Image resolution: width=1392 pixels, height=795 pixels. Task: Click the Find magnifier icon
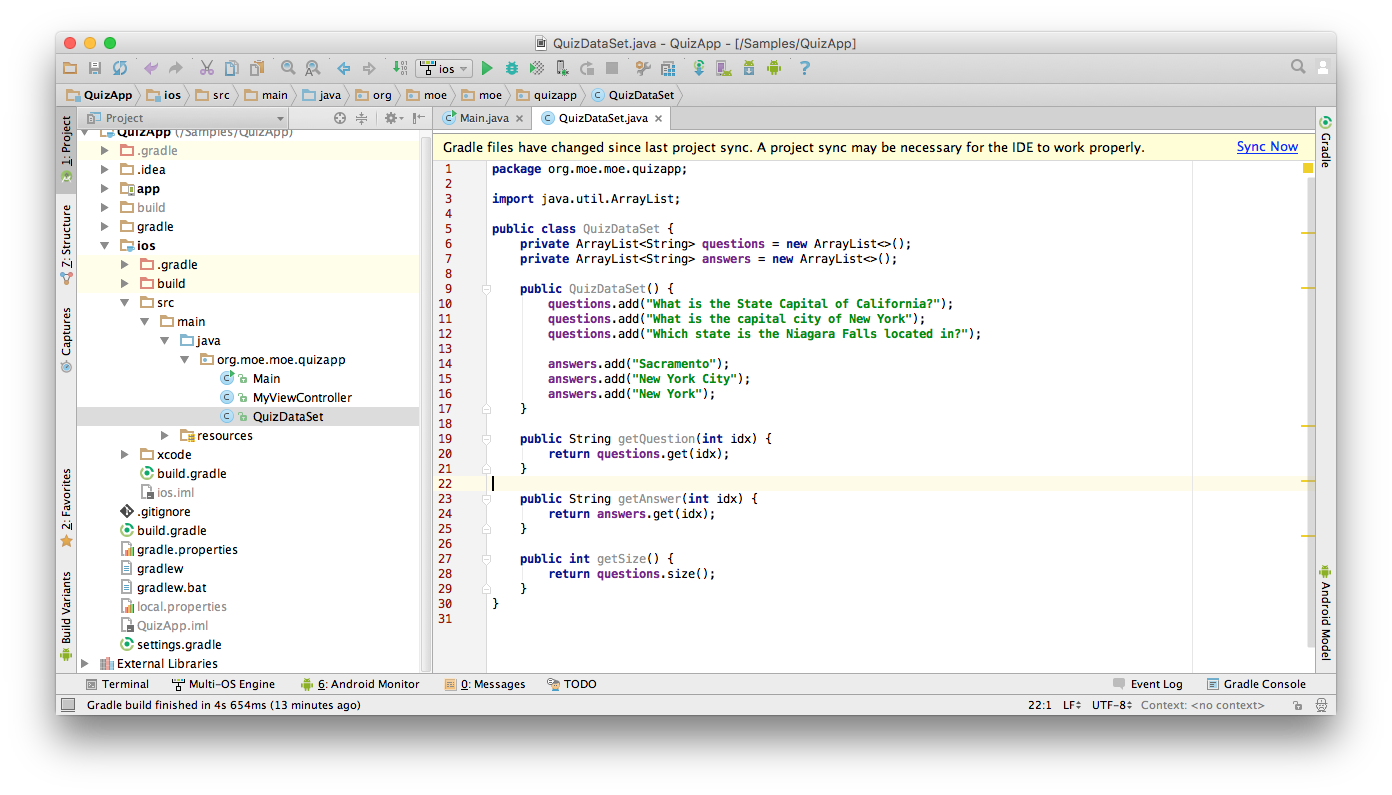point(288,68)
